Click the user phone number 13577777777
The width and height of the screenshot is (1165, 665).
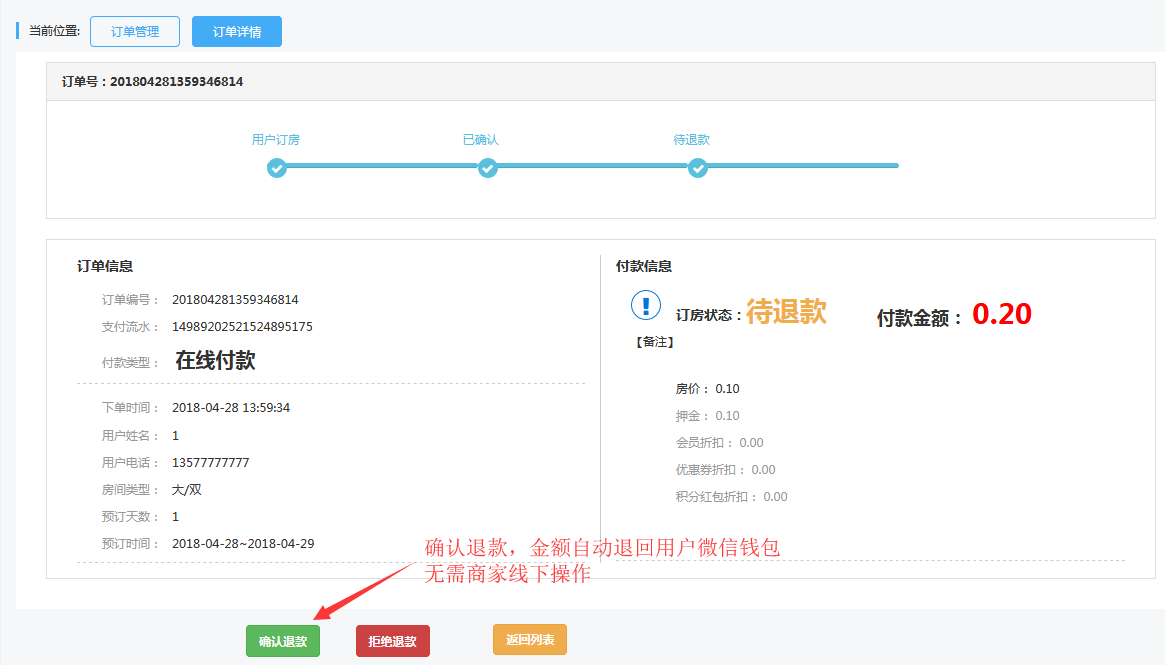coord(211,463)
